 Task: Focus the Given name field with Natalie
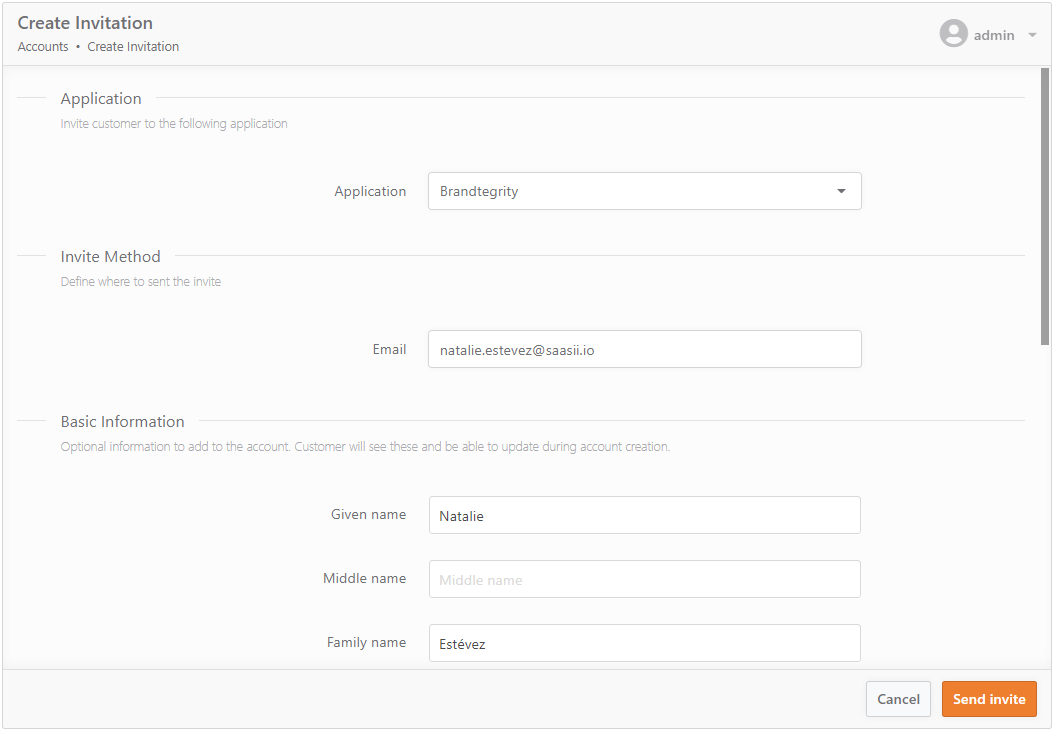coord(645,515)
